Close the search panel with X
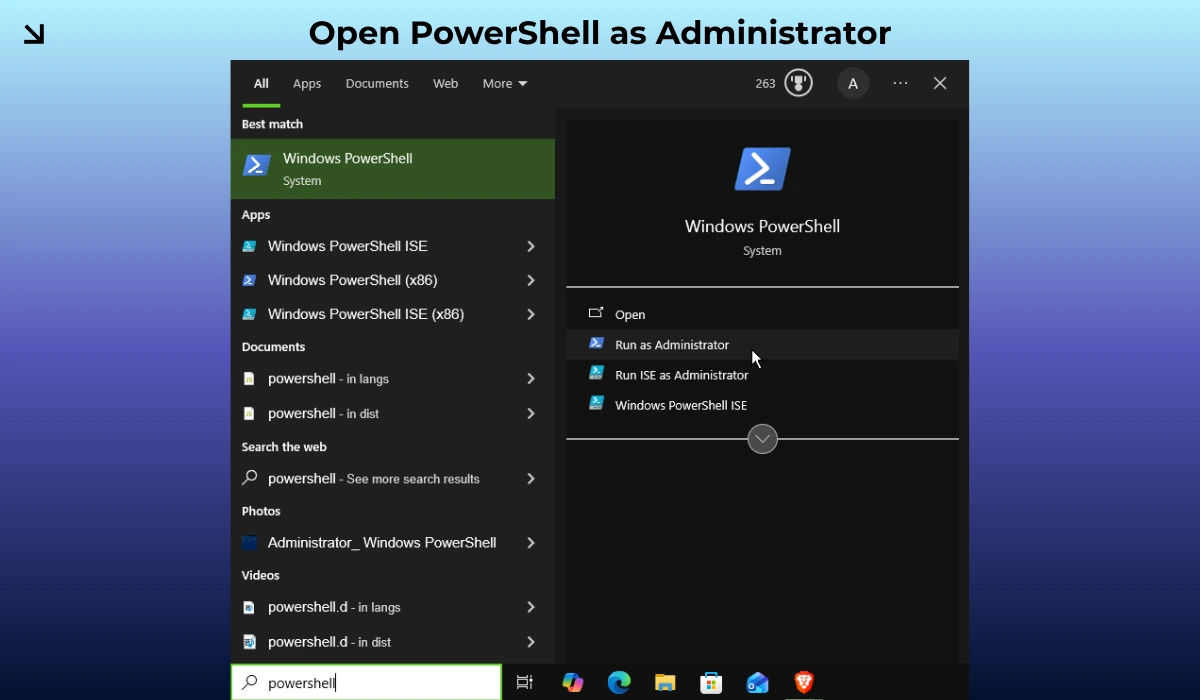Viewport: 1200px width, 700px height. click(940, 83)
